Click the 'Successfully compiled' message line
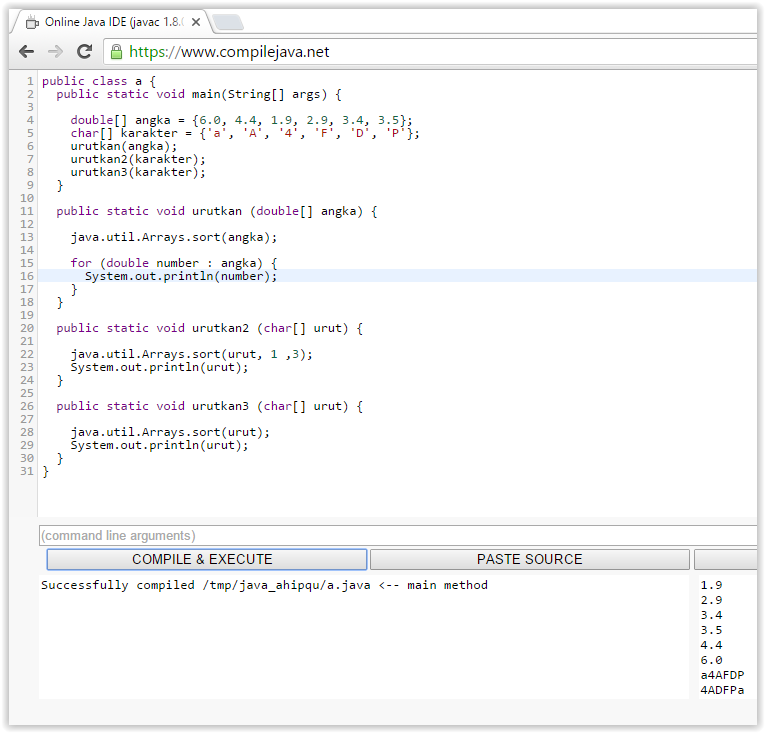765x733 pixels. pos(264,585)
